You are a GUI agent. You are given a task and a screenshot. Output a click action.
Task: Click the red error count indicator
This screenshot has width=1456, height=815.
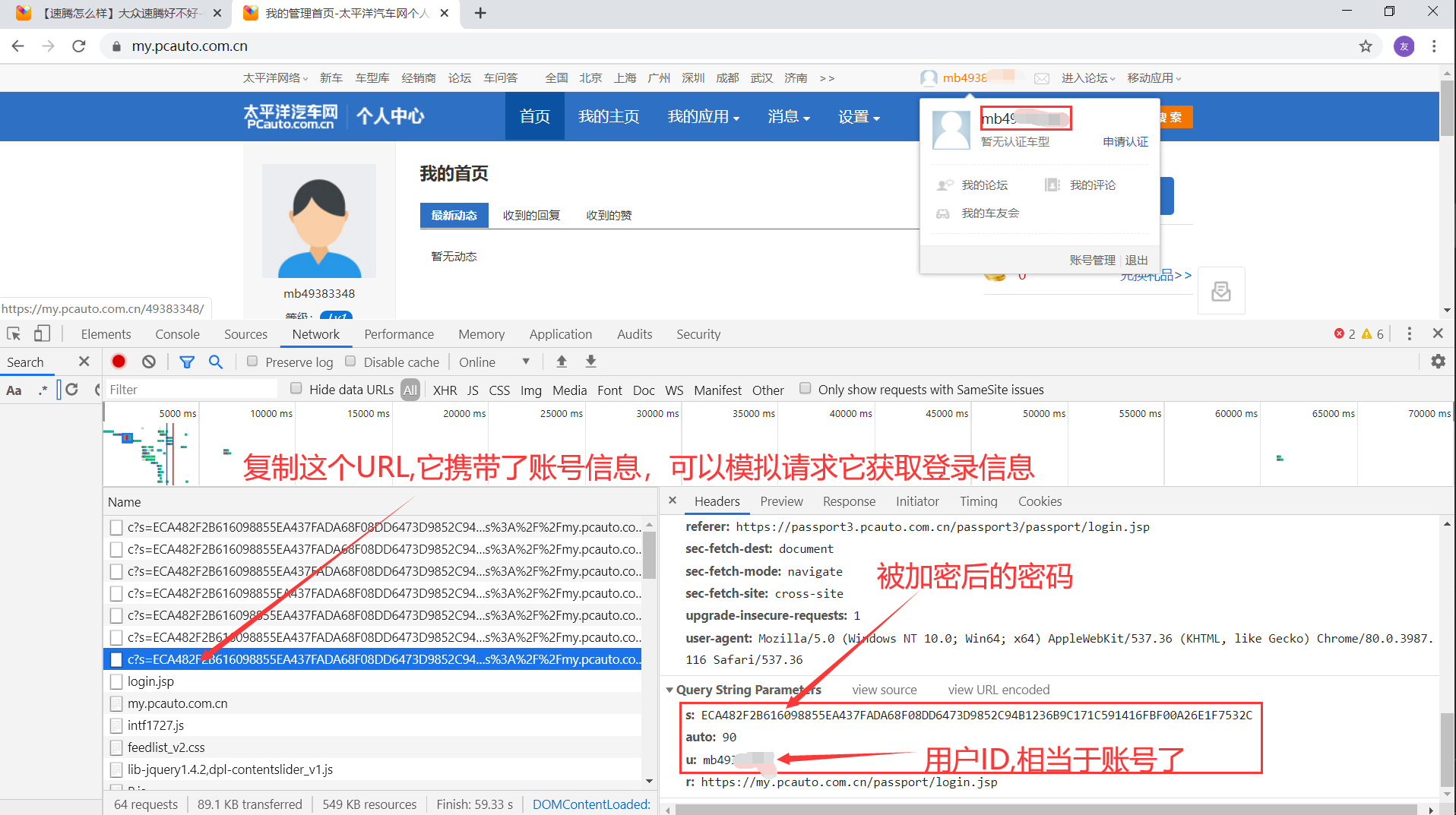click(x=1344, y=334)
